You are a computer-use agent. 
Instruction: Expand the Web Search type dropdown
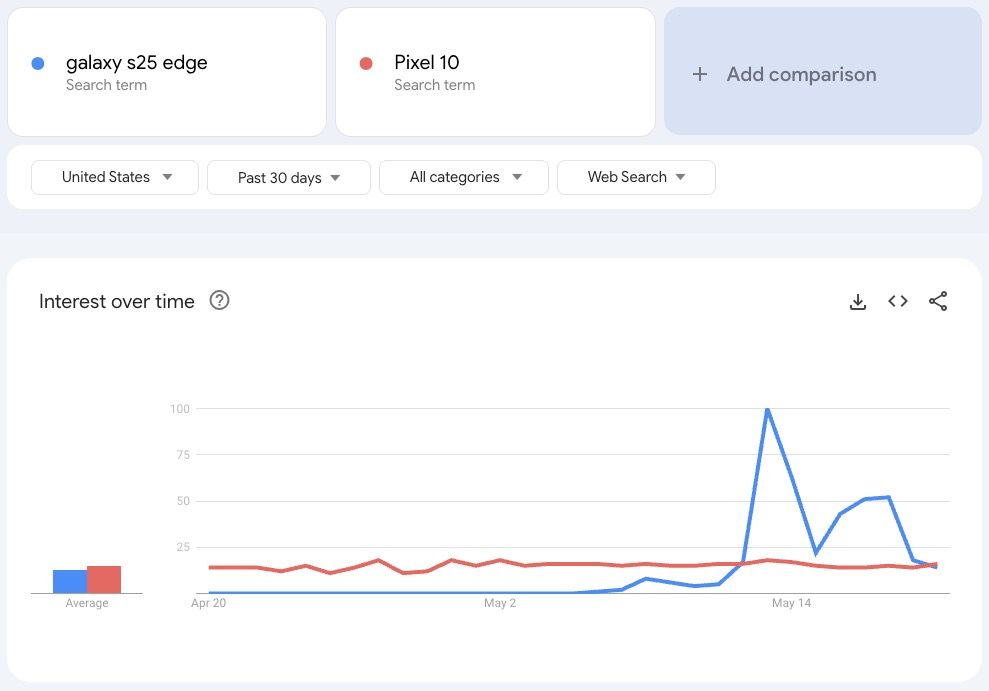(x=636, y=177)
